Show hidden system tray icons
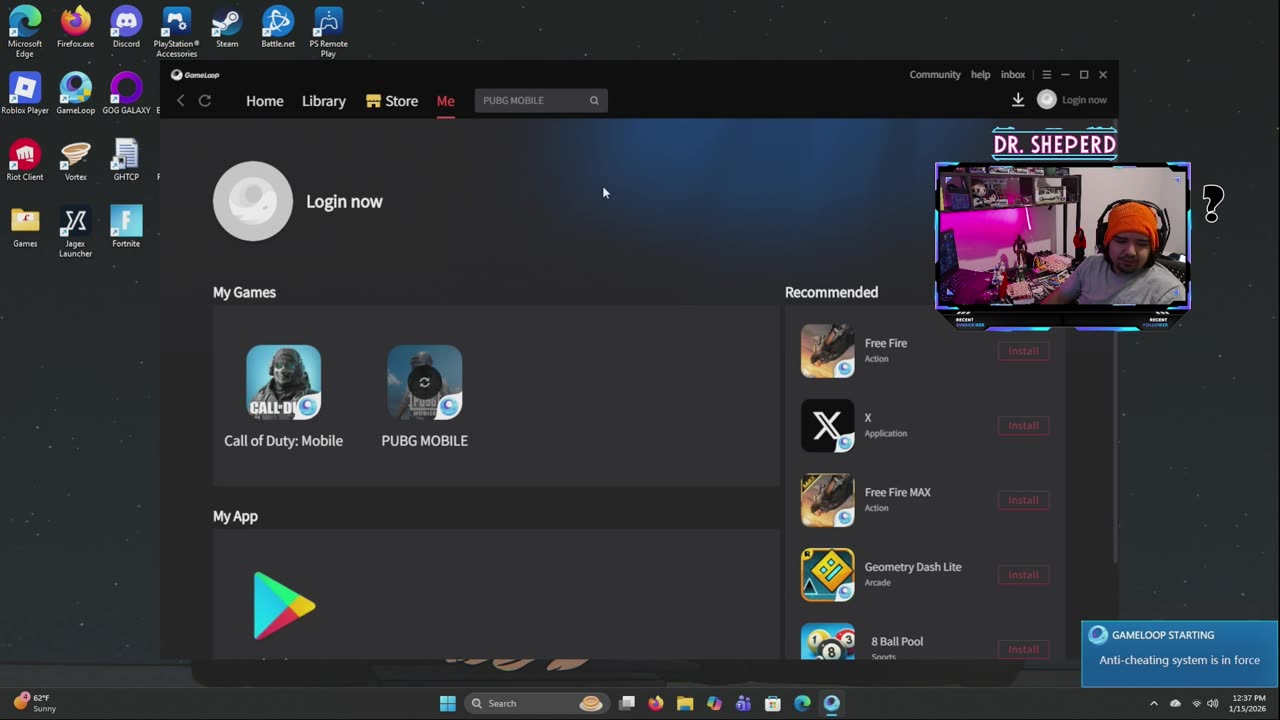This screenshot has width=1280, height=720. pos(1153,703)
